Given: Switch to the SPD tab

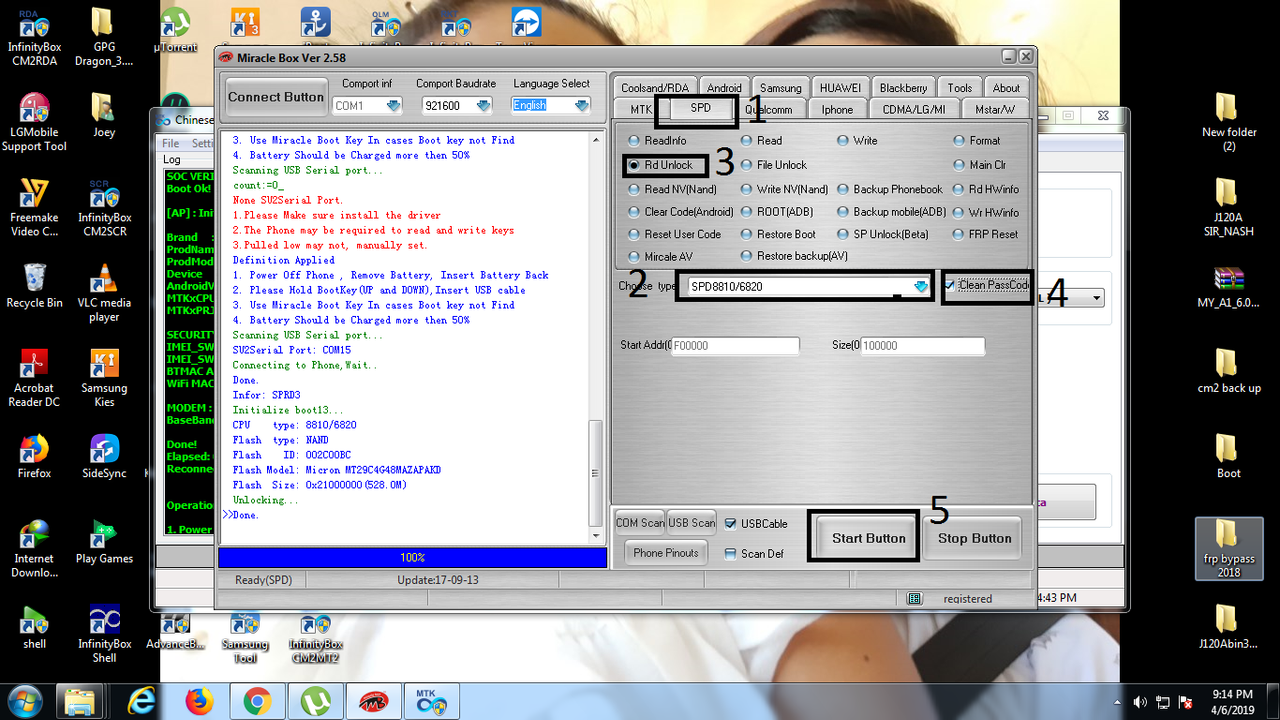Looking at the screenshot, I should point(700,109).
